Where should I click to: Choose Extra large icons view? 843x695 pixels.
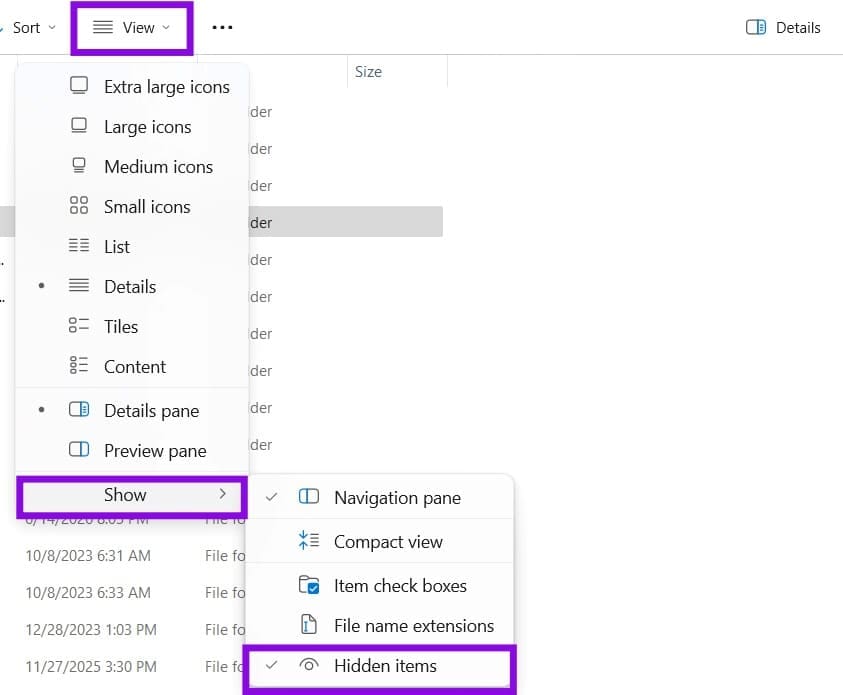pos(132,87)
